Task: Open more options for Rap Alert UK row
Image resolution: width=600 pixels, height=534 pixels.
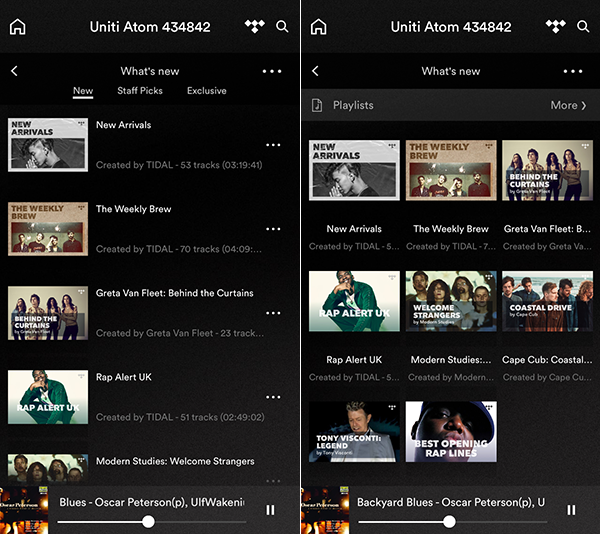Action: [x=273, y=397]
